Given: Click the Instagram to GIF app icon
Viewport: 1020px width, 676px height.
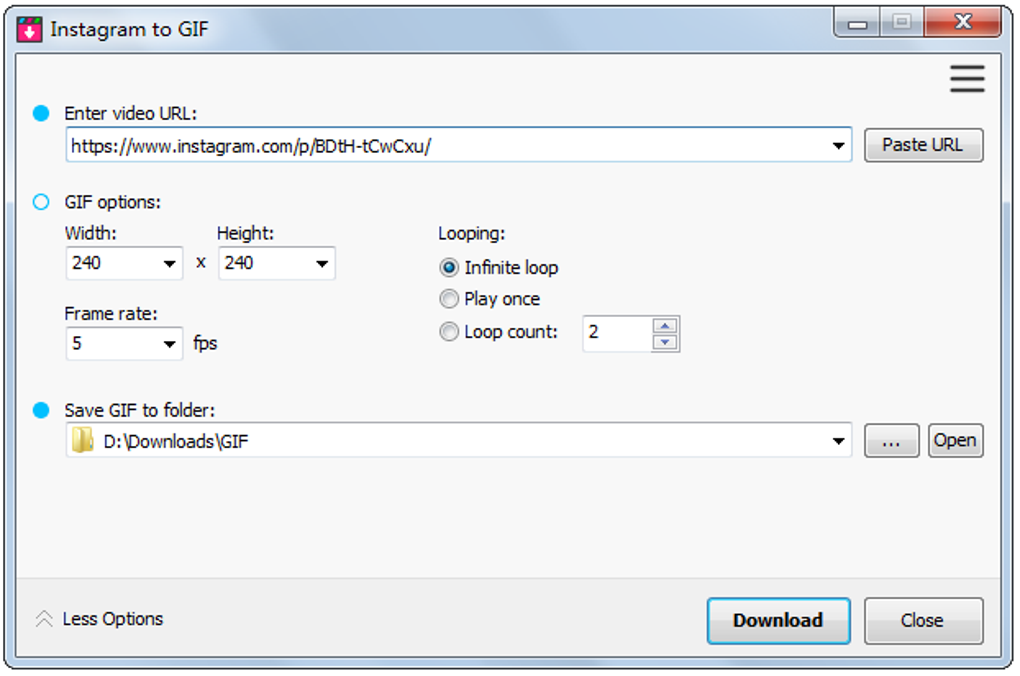Looking at the screenshot, I should [29, 29].
